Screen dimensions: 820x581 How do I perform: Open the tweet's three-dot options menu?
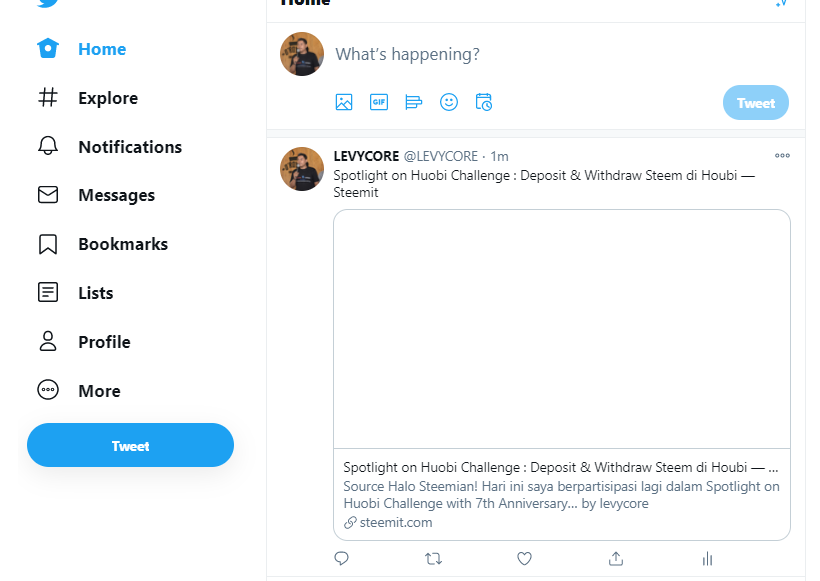pos(782,155)
